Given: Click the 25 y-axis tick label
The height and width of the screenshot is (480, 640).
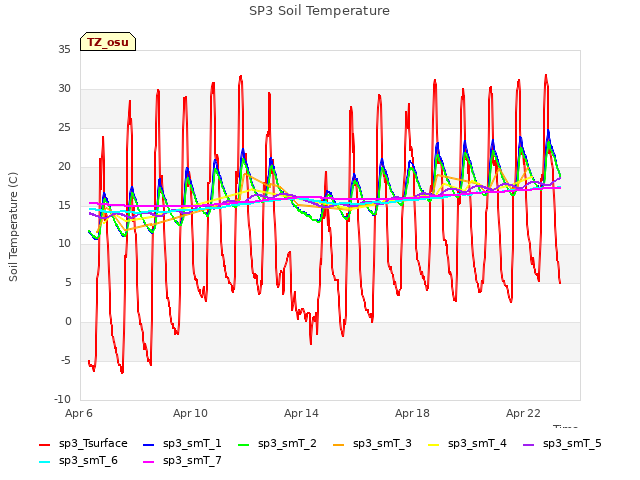Looking at the screenshot, I should 64,128.
